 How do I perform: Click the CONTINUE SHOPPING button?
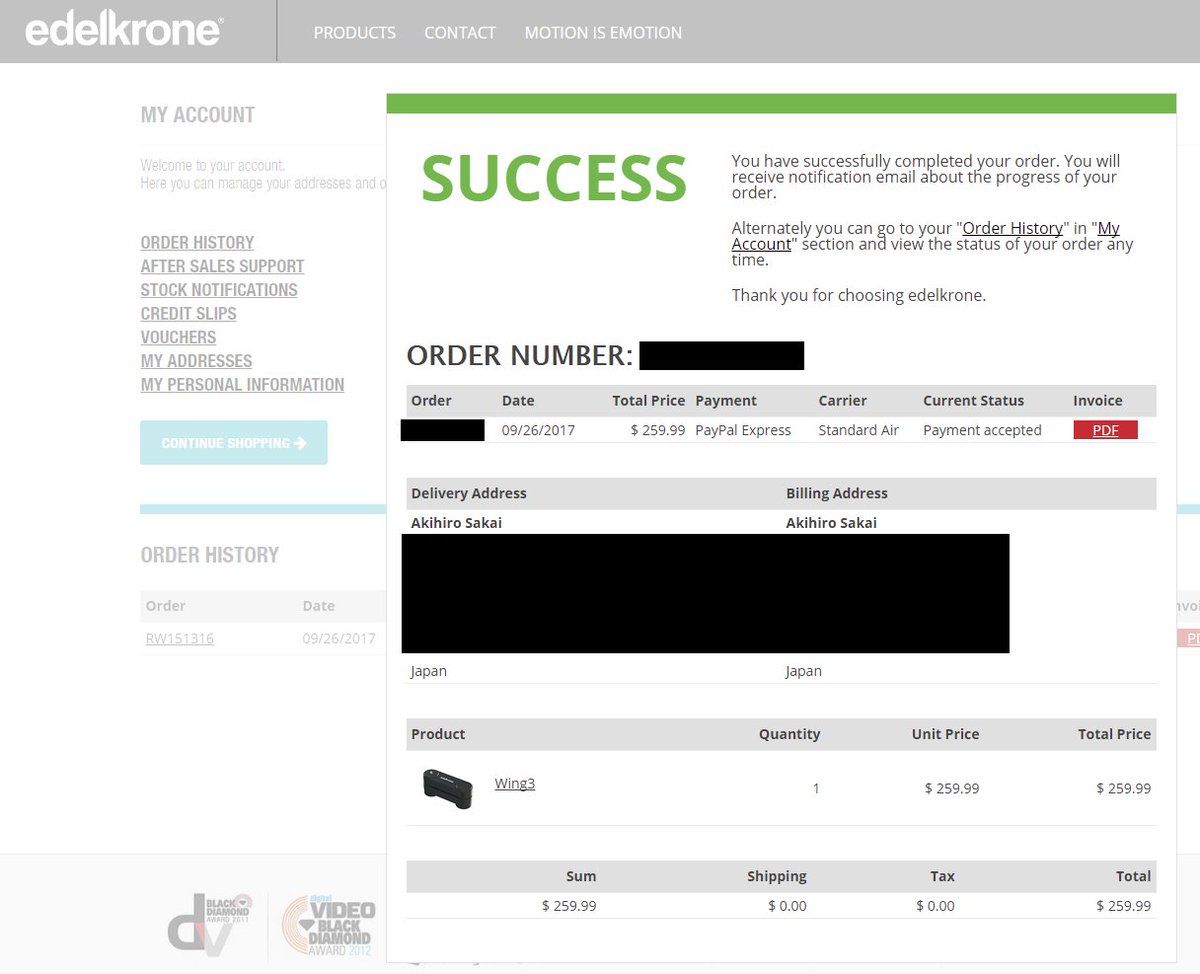point(234,443)
